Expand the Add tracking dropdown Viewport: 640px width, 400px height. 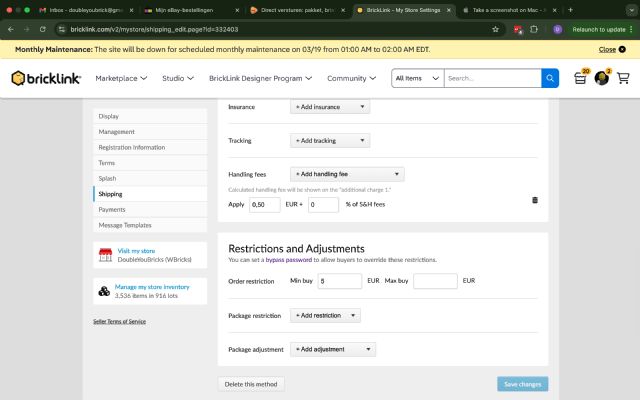pyautogui.click(x=330, y=141)
